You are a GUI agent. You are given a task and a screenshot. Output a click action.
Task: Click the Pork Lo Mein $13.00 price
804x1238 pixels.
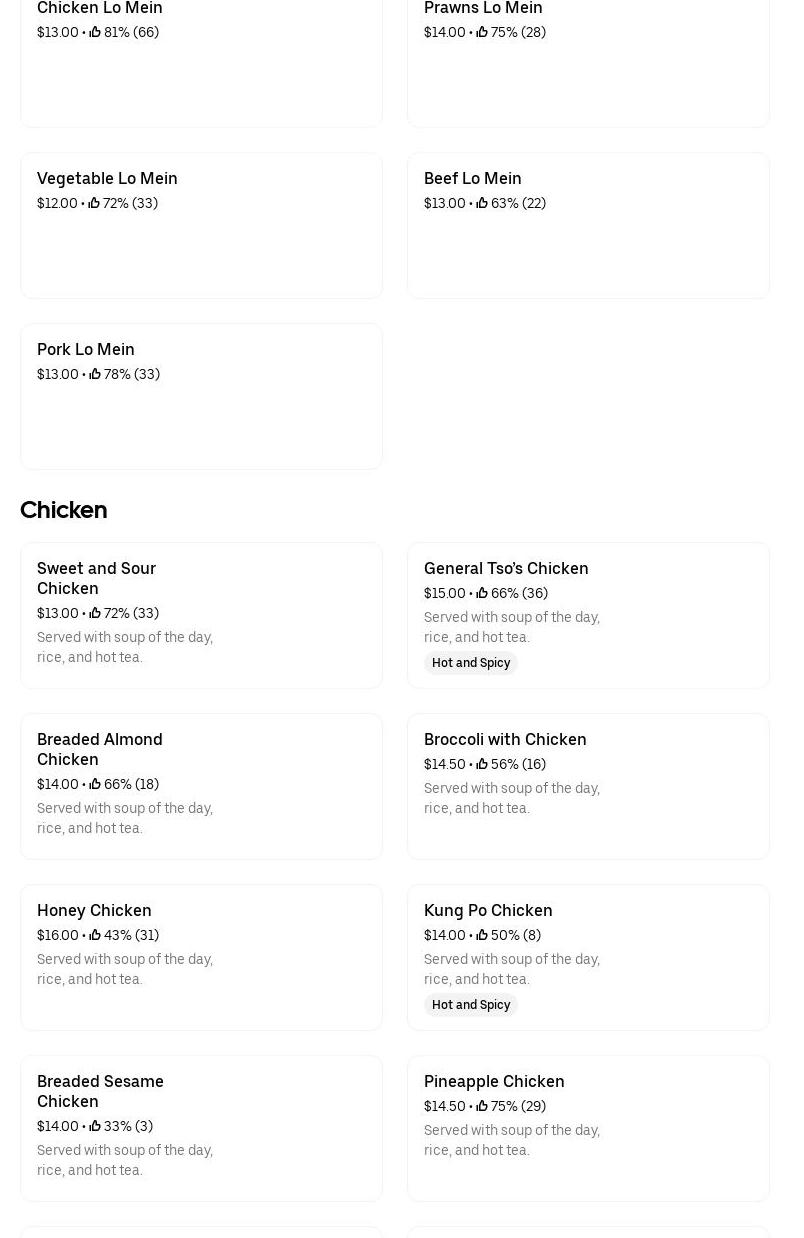(x=57, y=374)
